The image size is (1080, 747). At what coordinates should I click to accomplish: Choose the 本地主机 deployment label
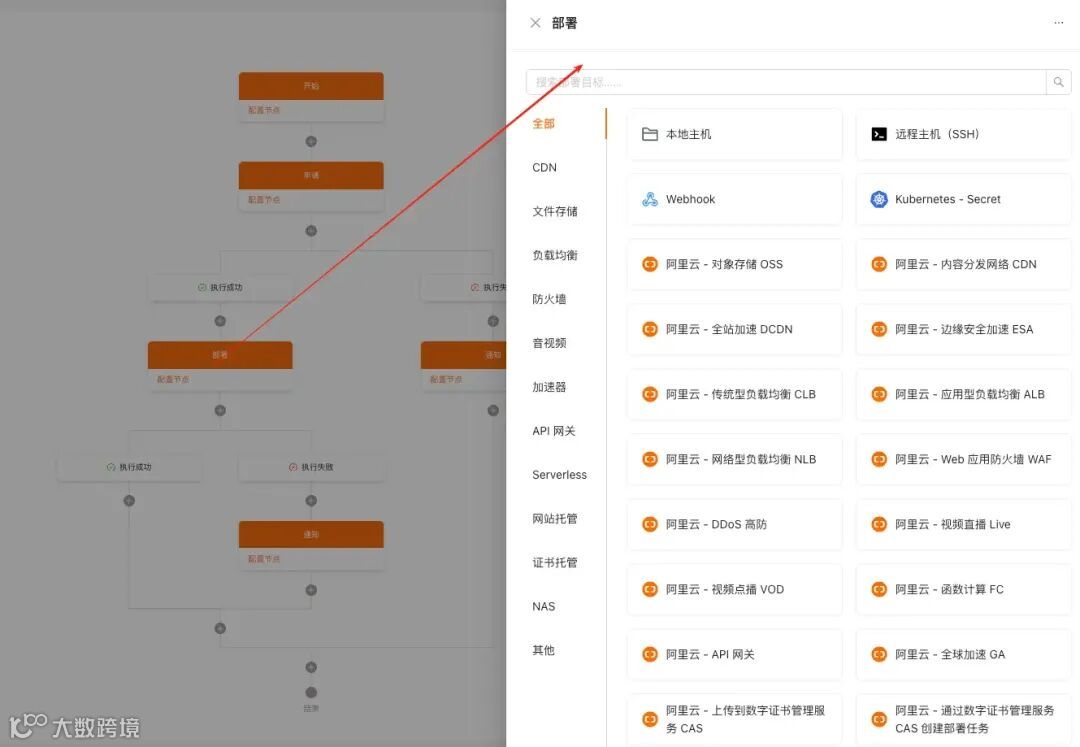[x=688, y=134]
